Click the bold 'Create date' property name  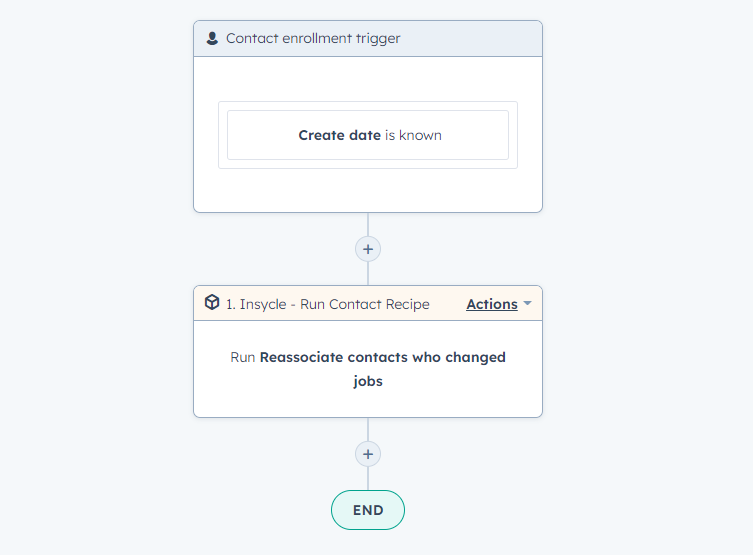[339, 135]
